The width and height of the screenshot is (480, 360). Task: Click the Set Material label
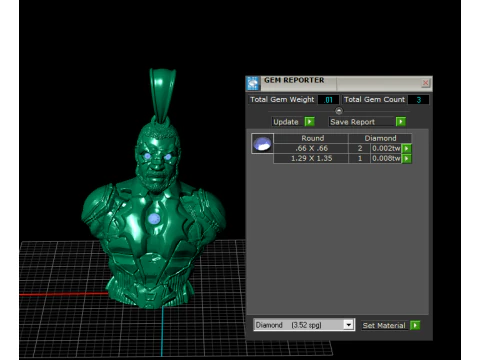(x=384, y=325)
